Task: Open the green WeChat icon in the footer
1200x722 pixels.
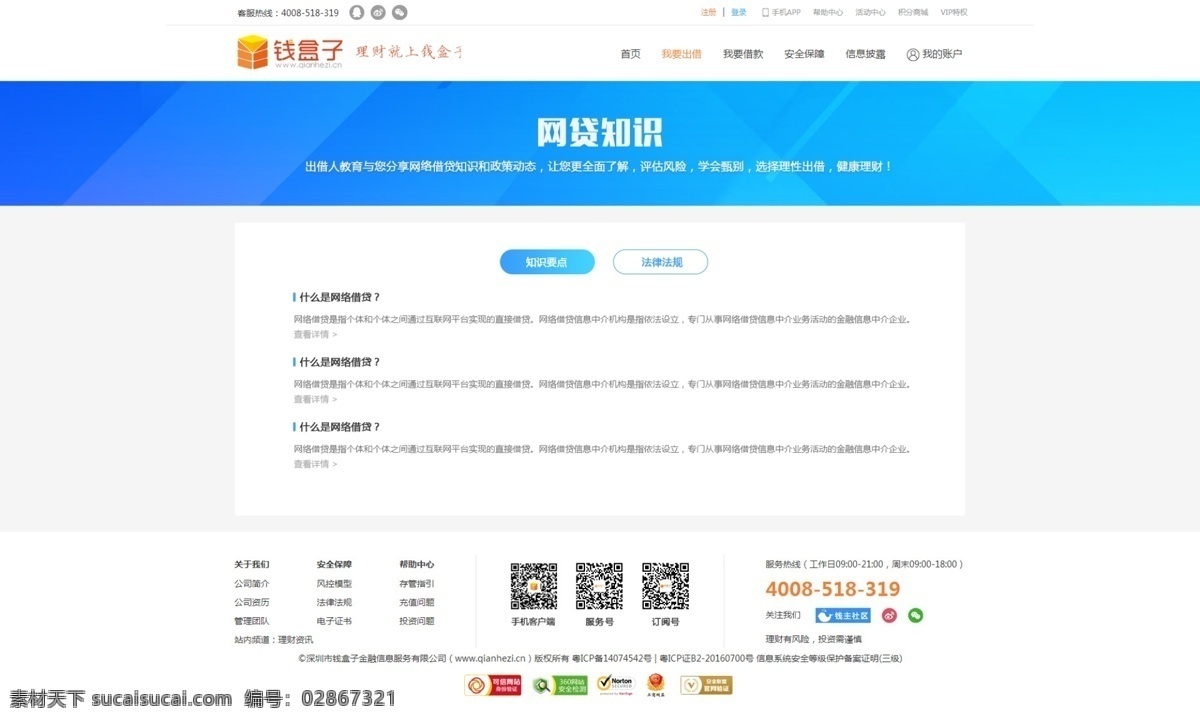Action: click(x=915, y=616)
